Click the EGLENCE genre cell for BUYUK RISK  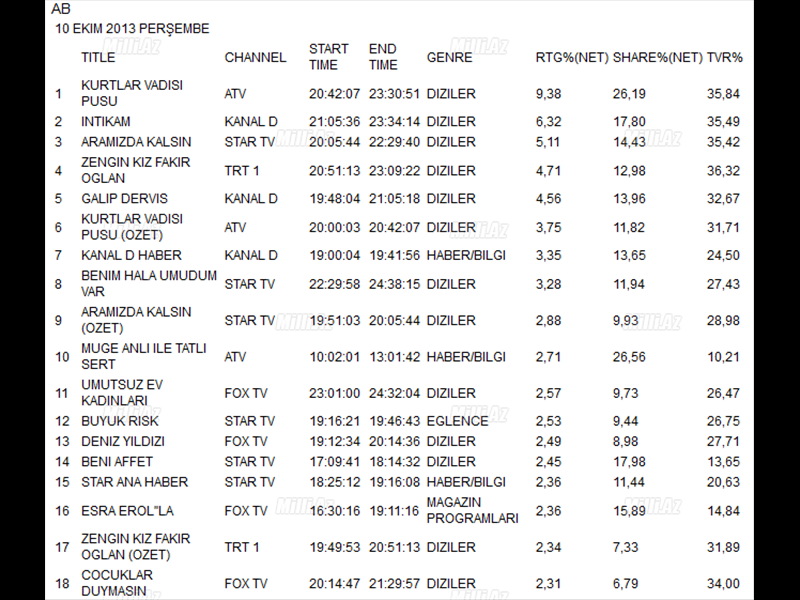[457, 421]
